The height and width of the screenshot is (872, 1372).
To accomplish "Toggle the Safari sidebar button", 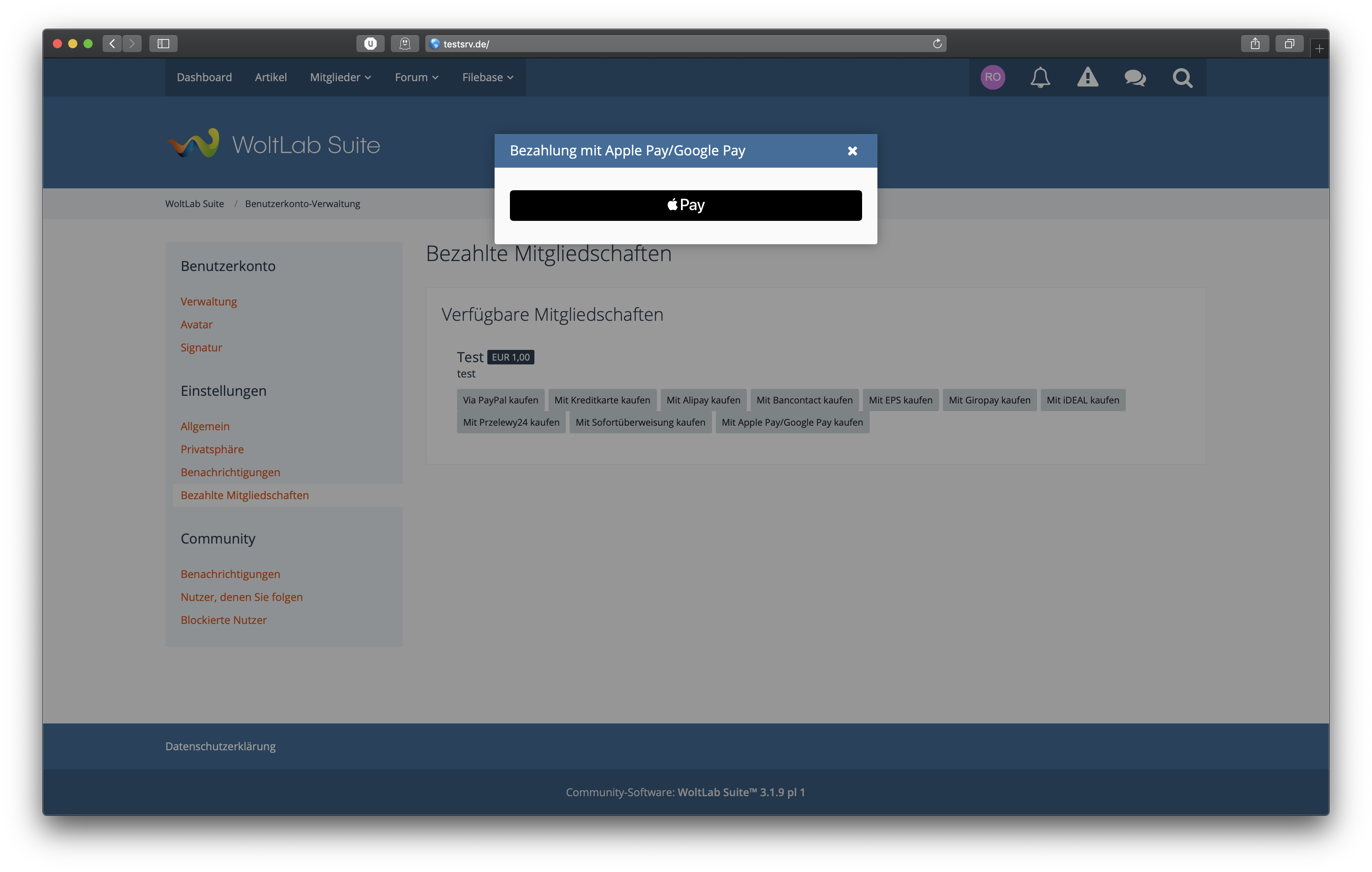I will coord(163,44).
